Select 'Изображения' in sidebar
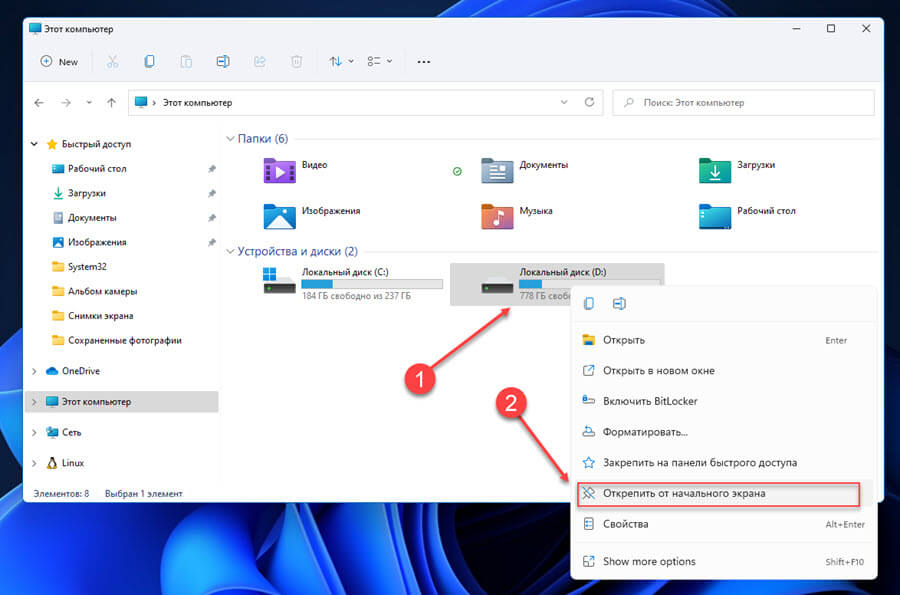Screen dimensions: 900x595 [96, 242]
